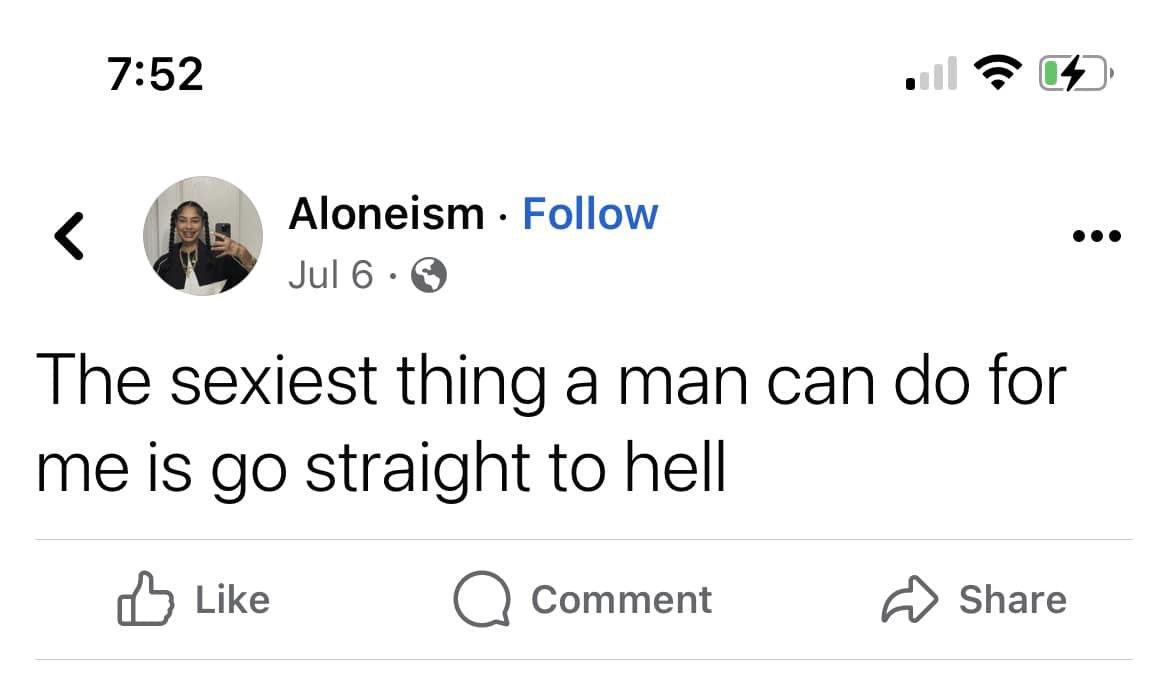Tap the first line of the post text
Image resolution: width=1169 pixels, height=674 pixels.
pos(551,382)
